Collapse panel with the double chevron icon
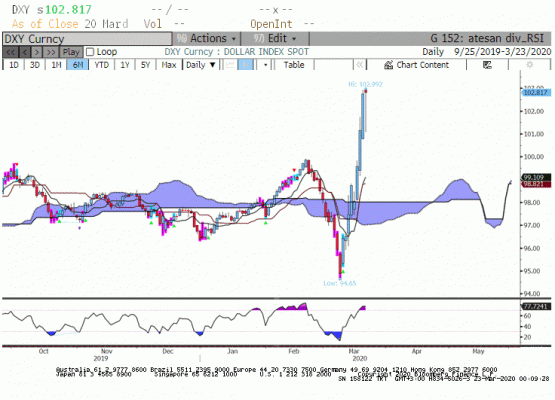This screenshot has height=400, width=555. [x=360, y=65]
